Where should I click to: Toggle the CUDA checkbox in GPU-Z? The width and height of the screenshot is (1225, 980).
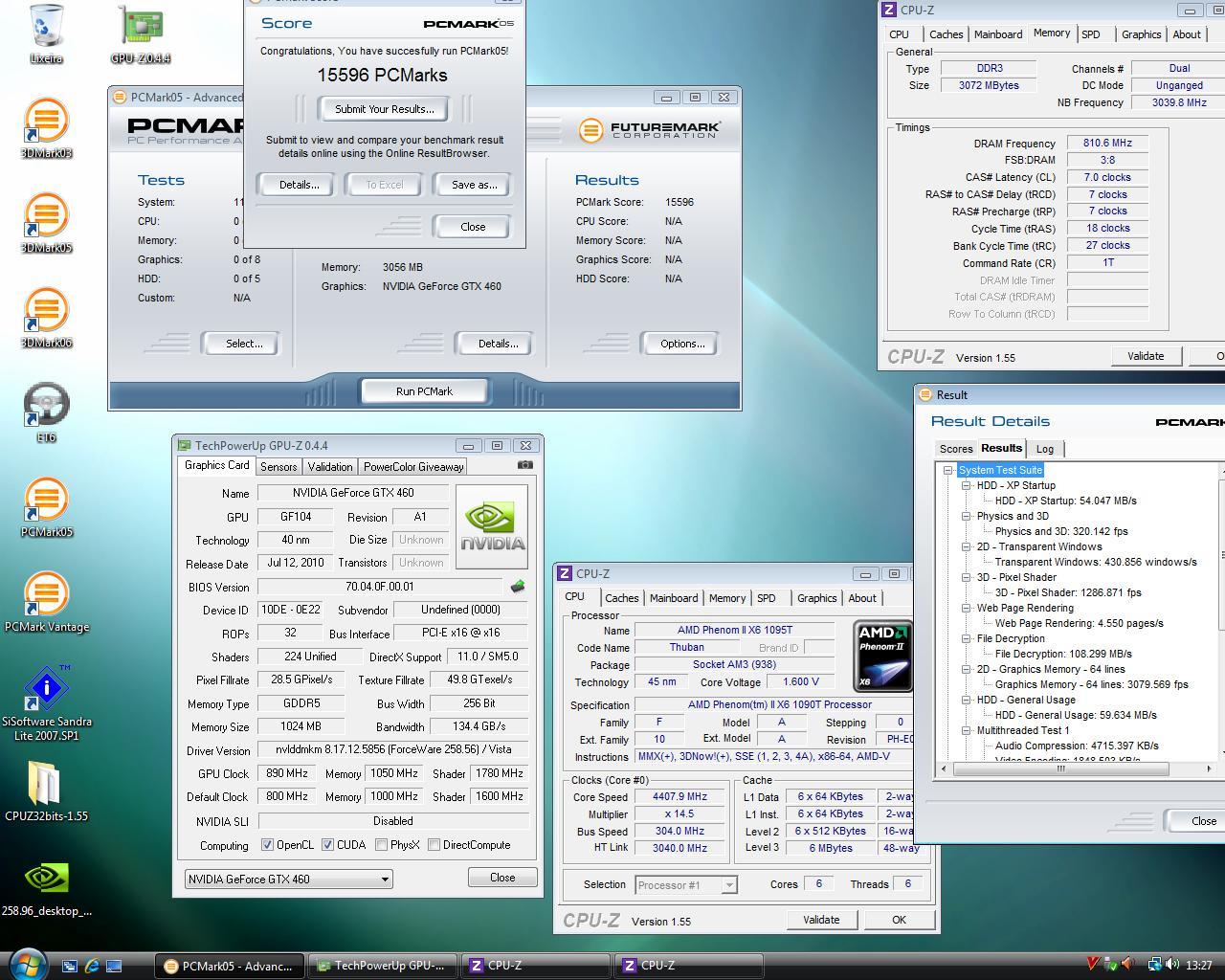327,845
